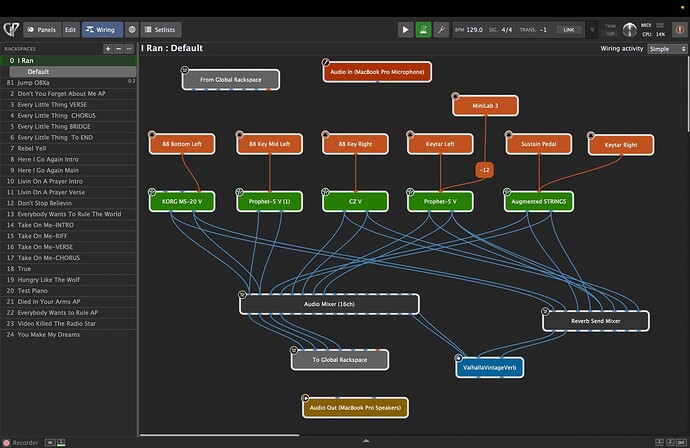Select rackspace 'Jump OBXa'
Screen dimensions: 690x448
click(x=68, y=82)
